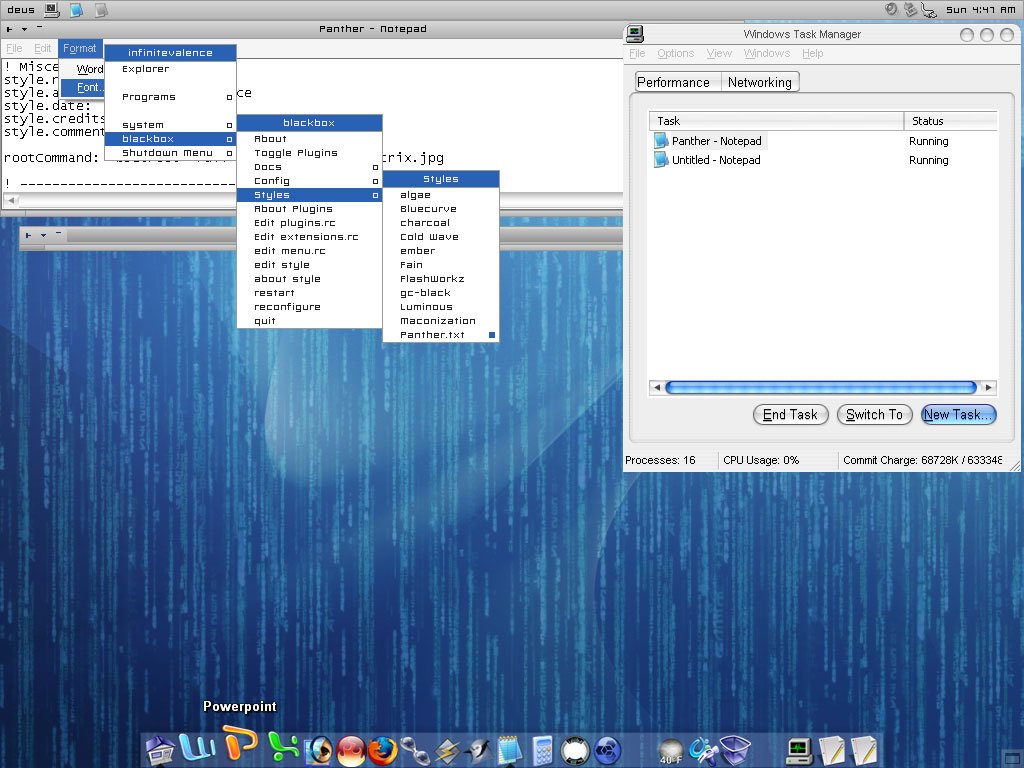Click the Task Manager title bar icon

tap(635, 34)
